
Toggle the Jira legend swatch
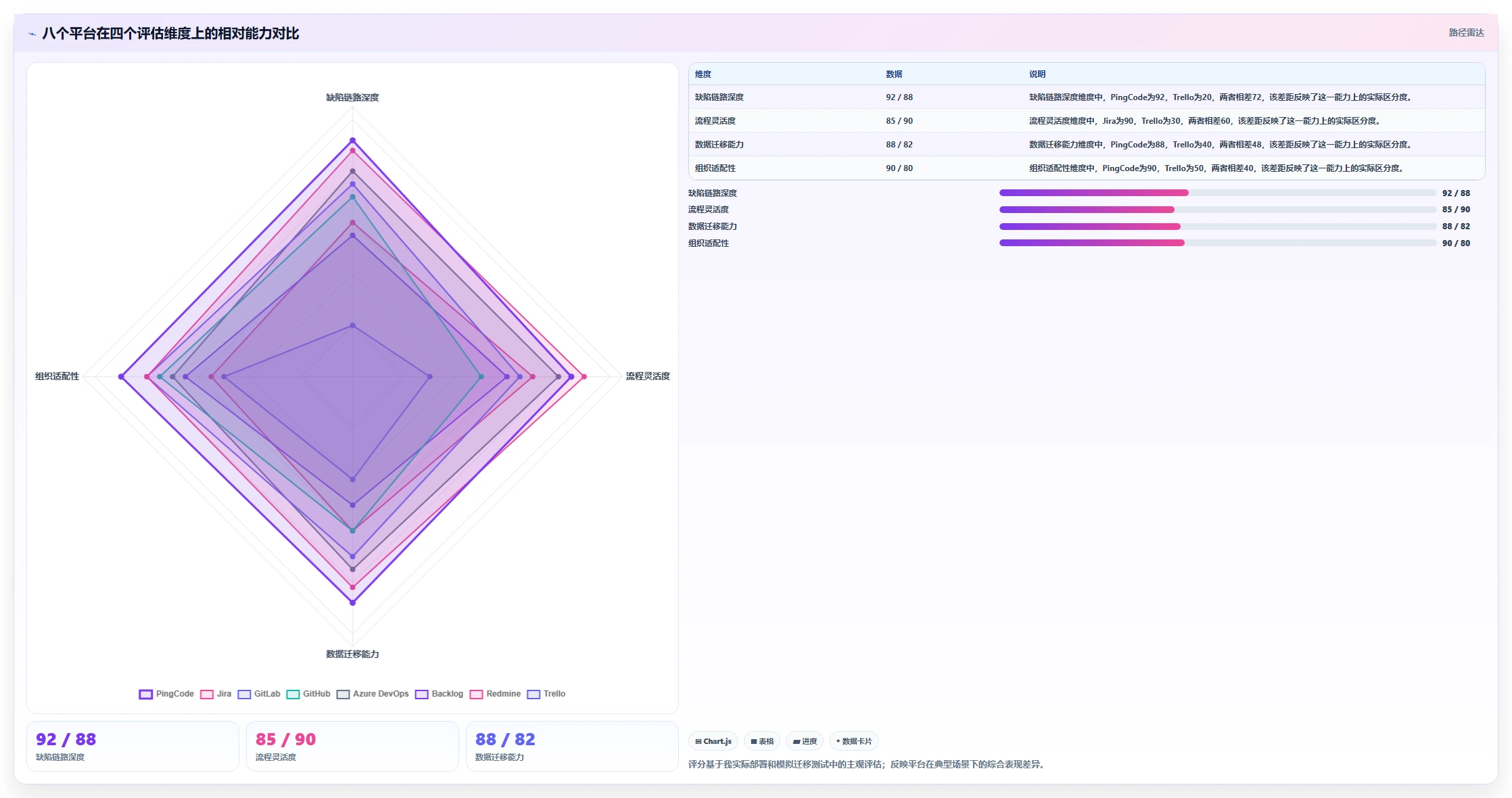tap(207, 694)
